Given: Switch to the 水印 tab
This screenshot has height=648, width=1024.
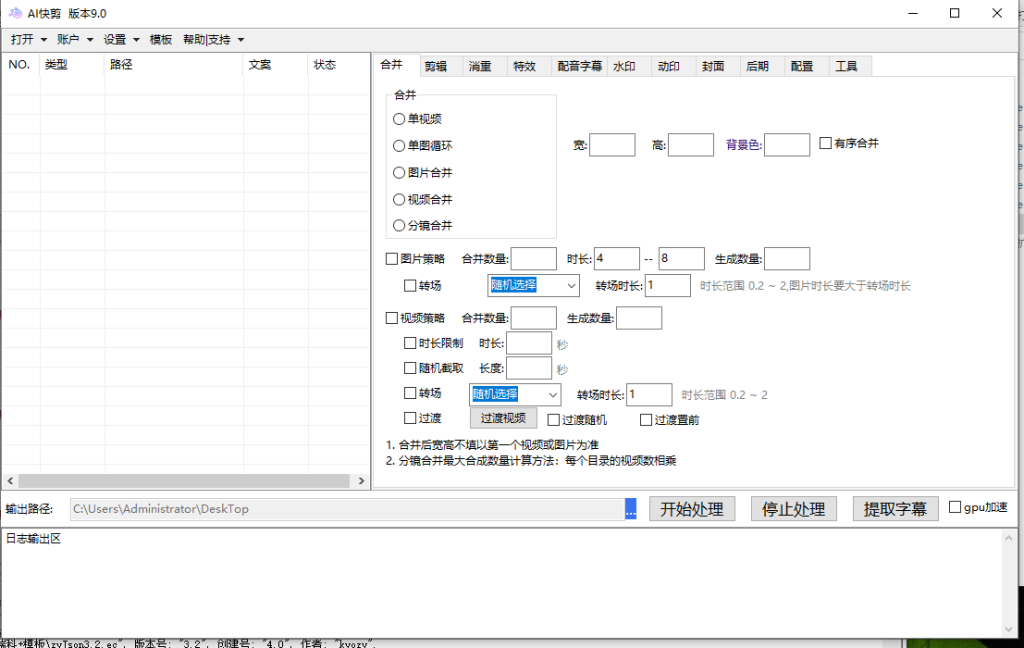Looking at the screenshot, I should 624,67.
